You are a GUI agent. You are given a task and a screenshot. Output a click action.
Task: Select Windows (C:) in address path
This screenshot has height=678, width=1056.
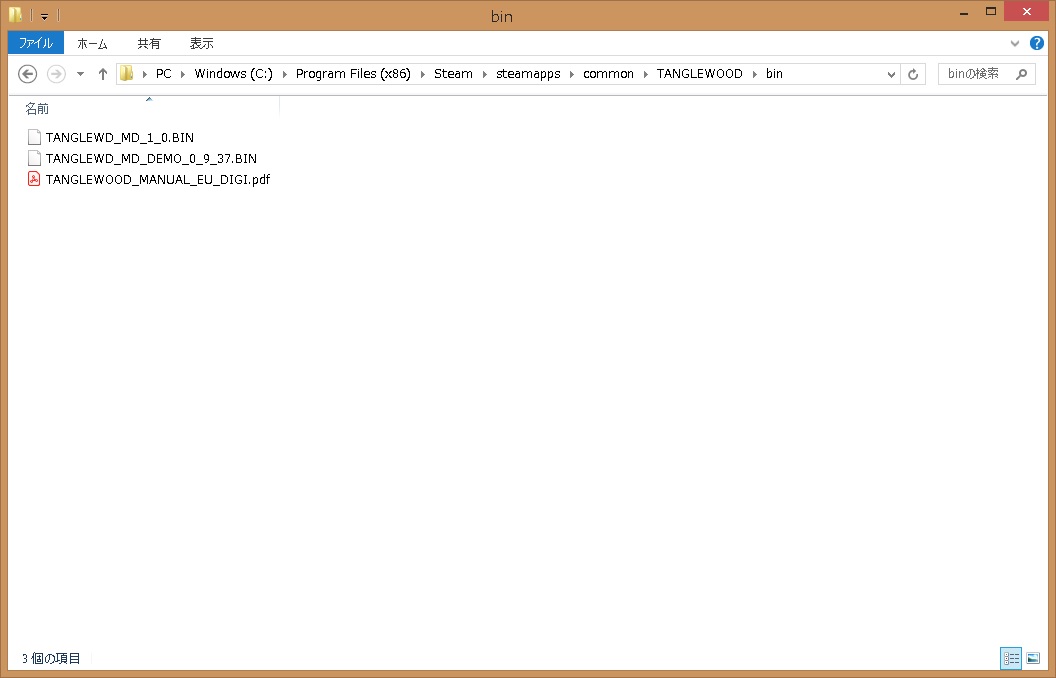234,74
